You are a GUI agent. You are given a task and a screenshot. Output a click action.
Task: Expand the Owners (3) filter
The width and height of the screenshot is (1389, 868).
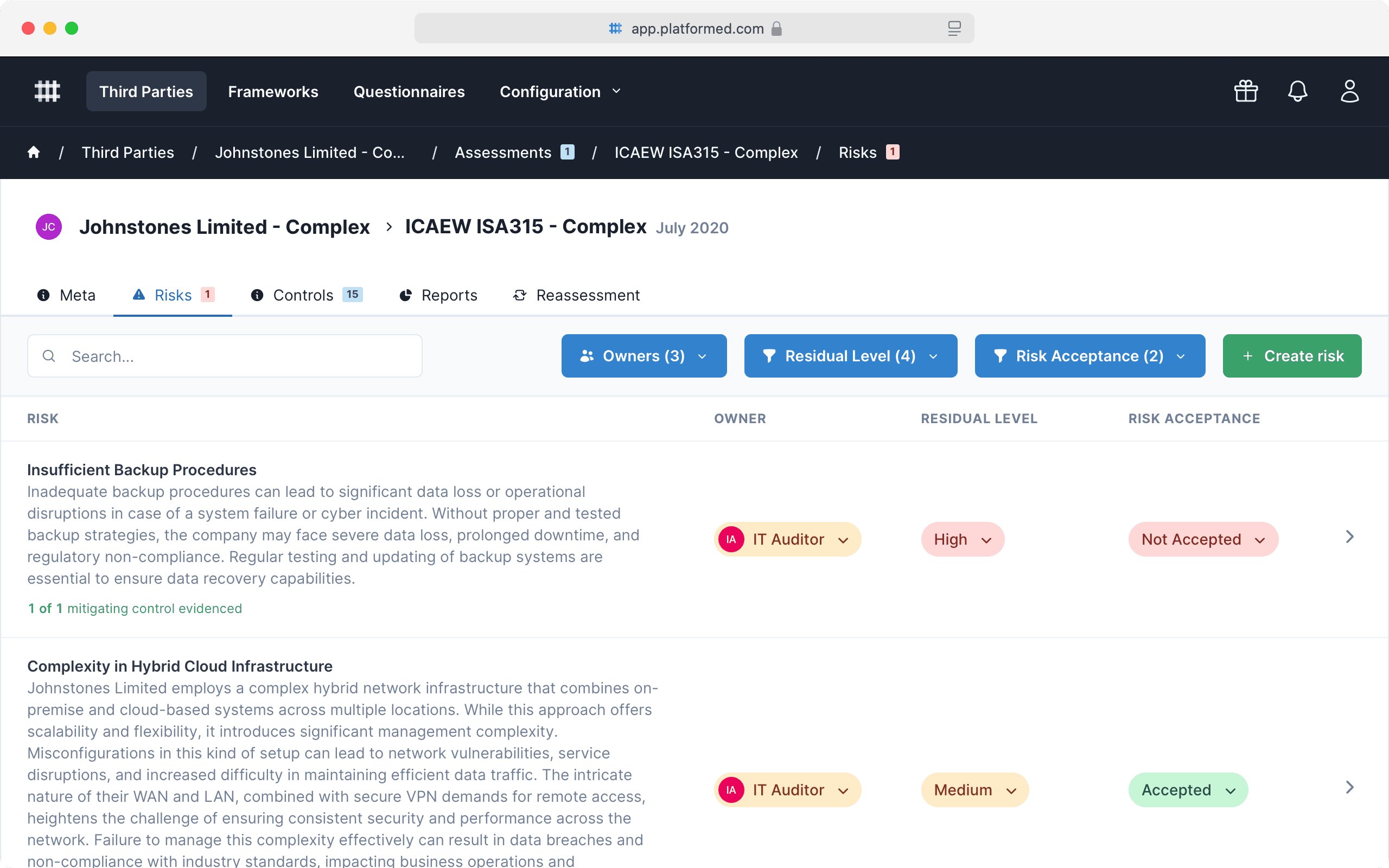pos(643,356)
